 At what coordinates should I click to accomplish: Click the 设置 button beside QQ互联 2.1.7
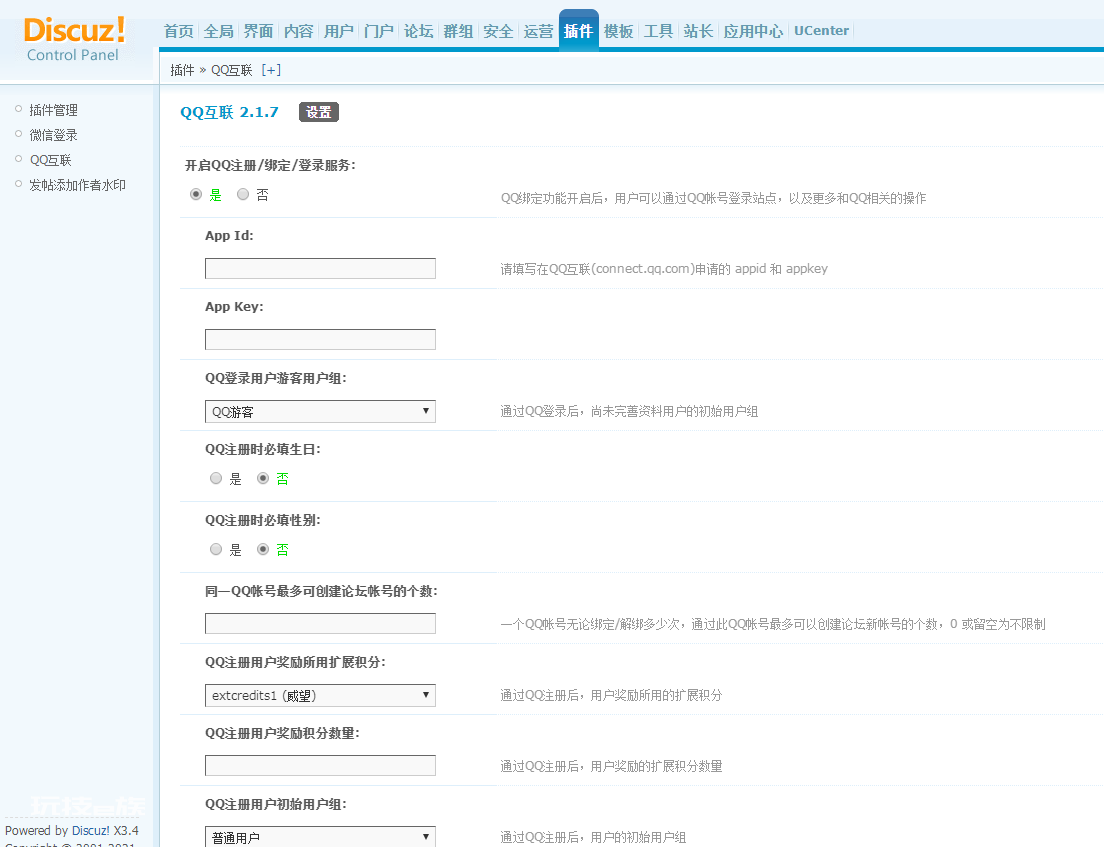click(x=319, y=112)
